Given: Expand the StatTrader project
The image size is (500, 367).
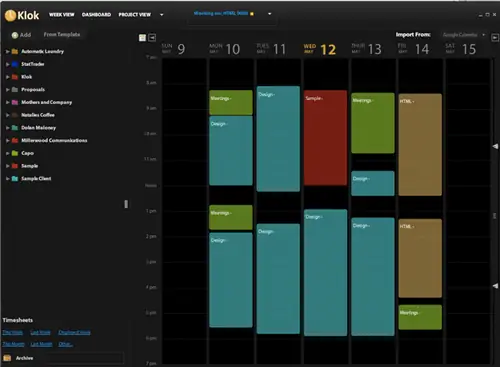Looking at the screenshot, I should click(x=7, y=64).
